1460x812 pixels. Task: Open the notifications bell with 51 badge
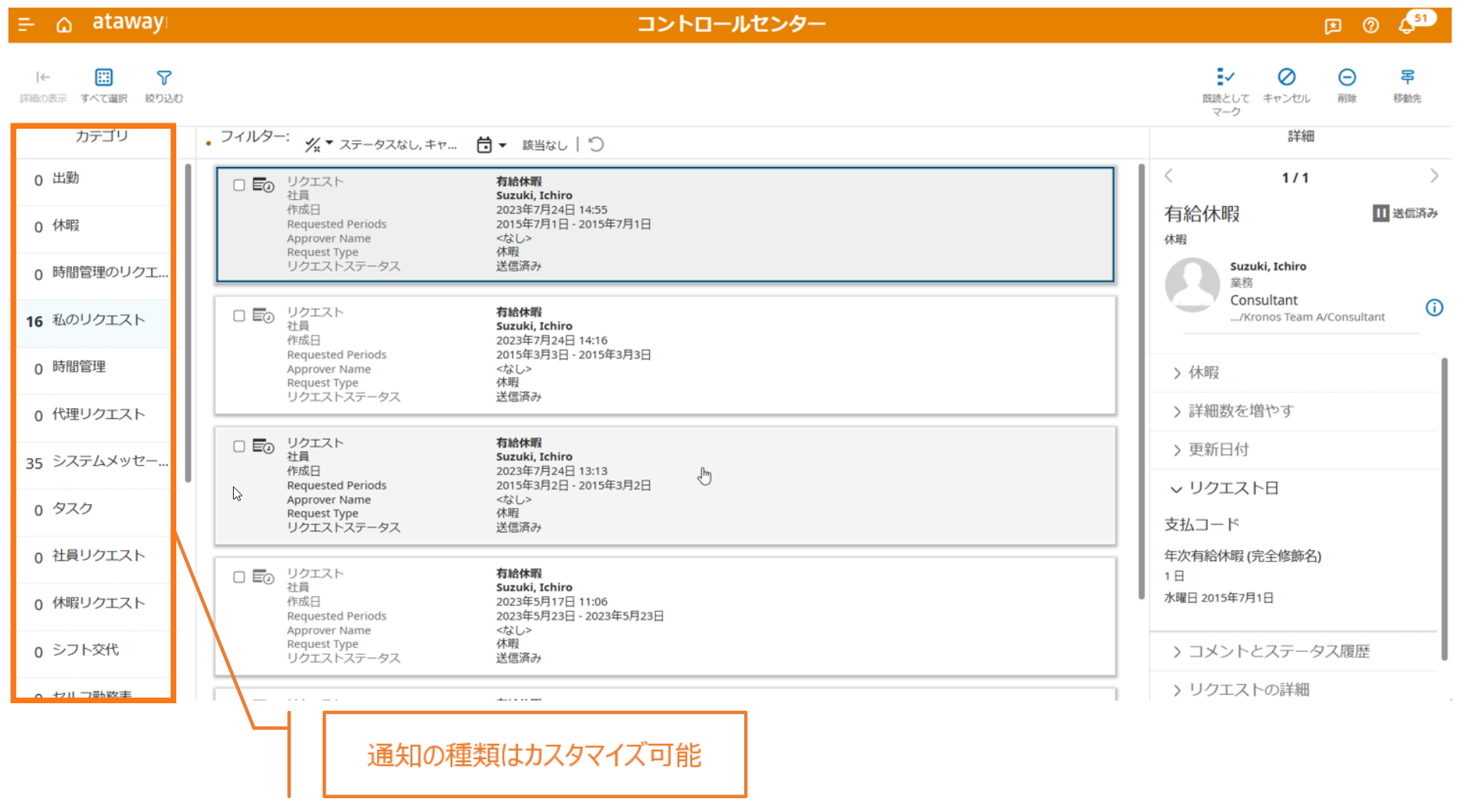[1406, 25]
